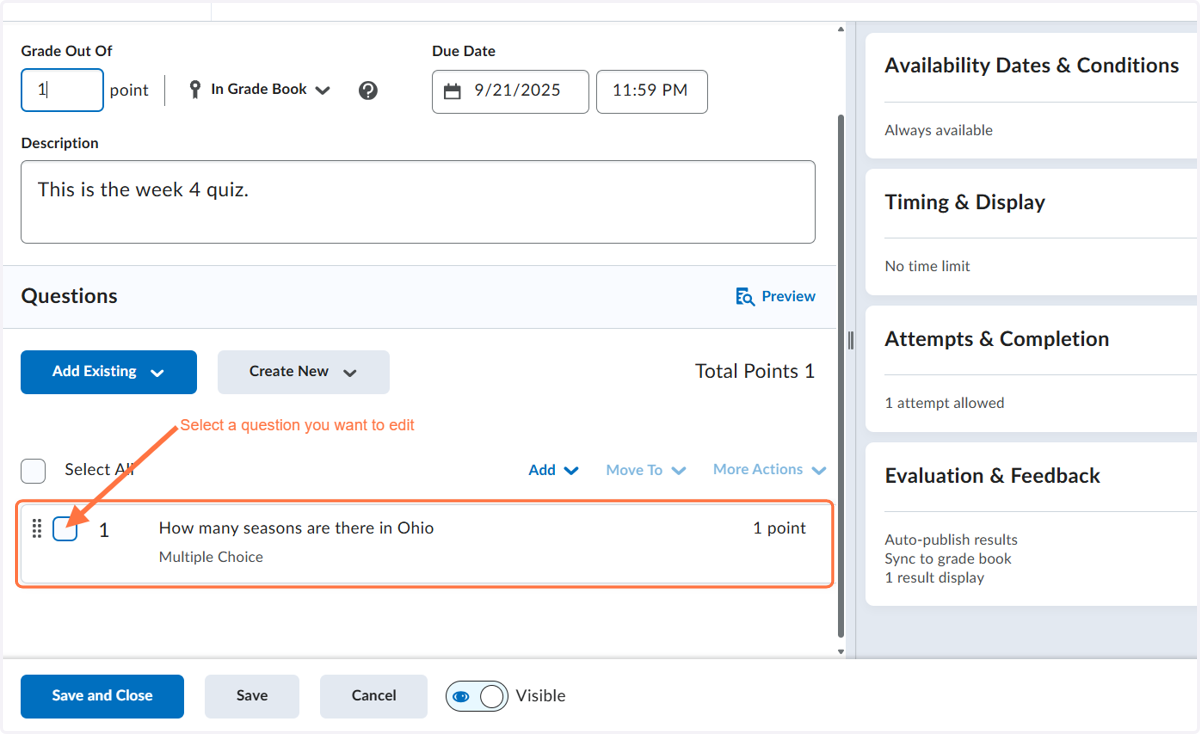Toggle the Visible switch
The image size is (1200, 734).
pyautogui.click(x=477, y=696)
